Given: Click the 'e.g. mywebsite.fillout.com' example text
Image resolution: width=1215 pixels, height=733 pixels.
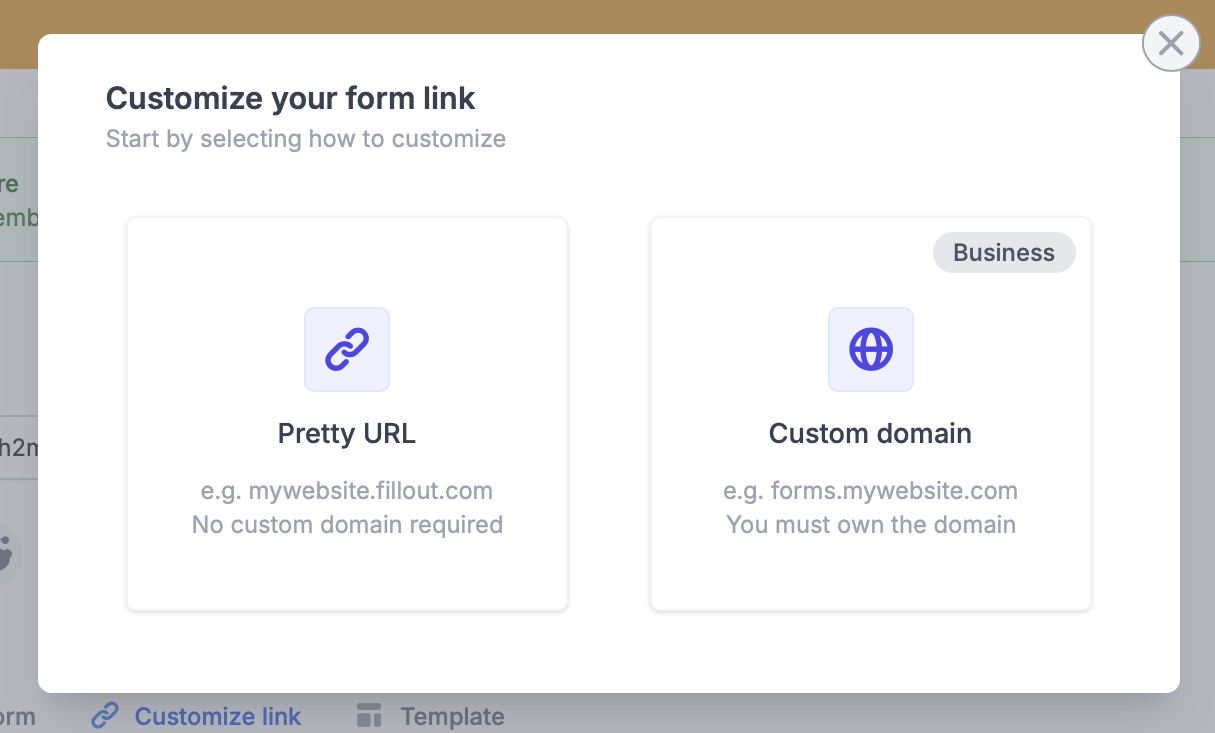Looking at the screenshot, I should (347, 490).
